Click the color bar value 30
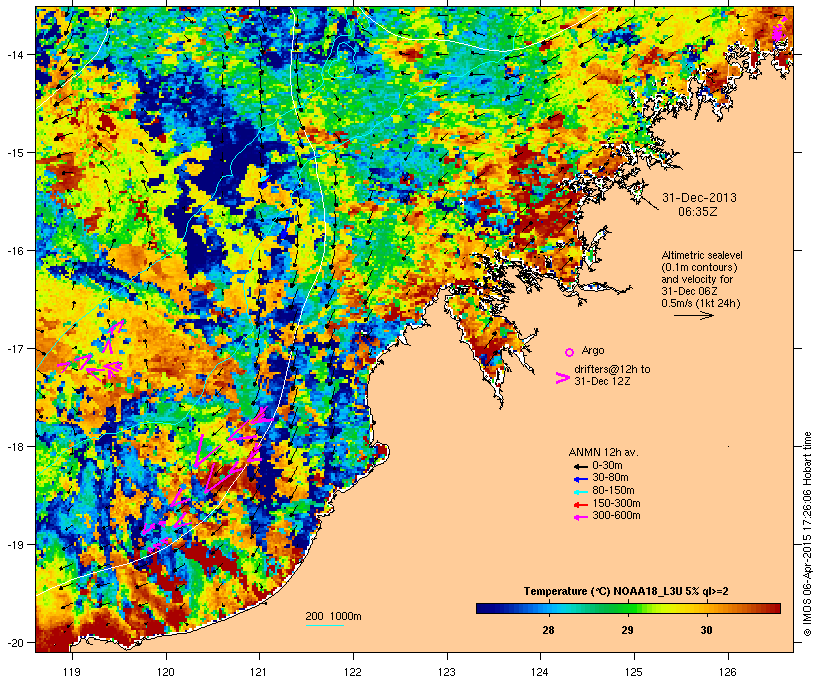Viewport: 820px width, 680px height. point(706,630)
